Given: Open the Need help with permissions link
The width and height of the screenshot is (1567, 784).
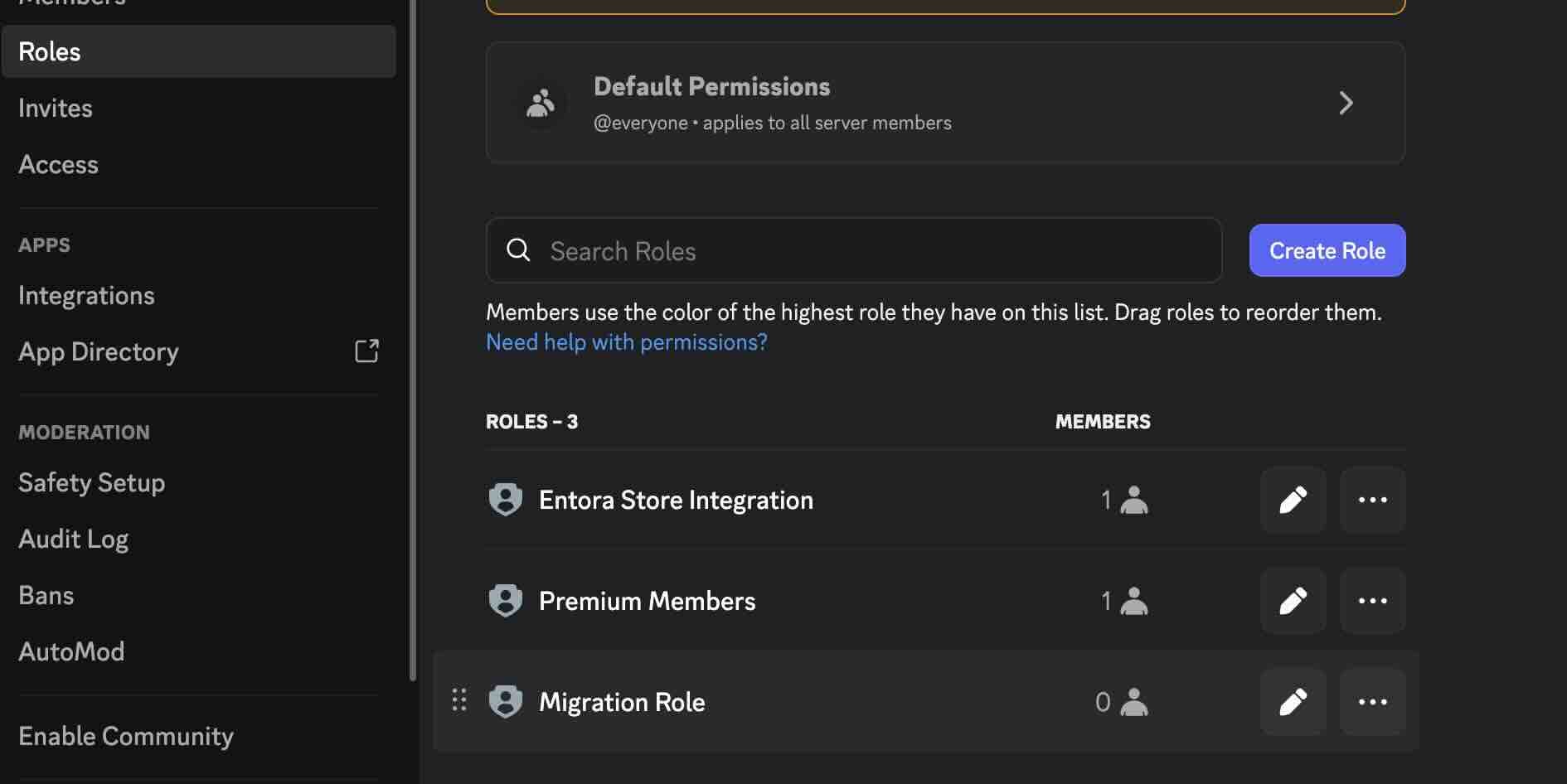Looking at the screenshot, I should point(626,341).
